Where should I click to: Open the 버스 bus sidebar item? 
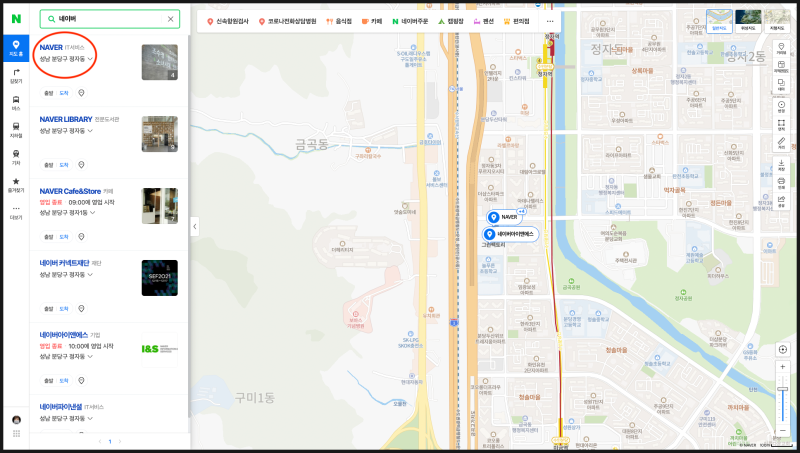pyautogui.click(x=16, y=103)
